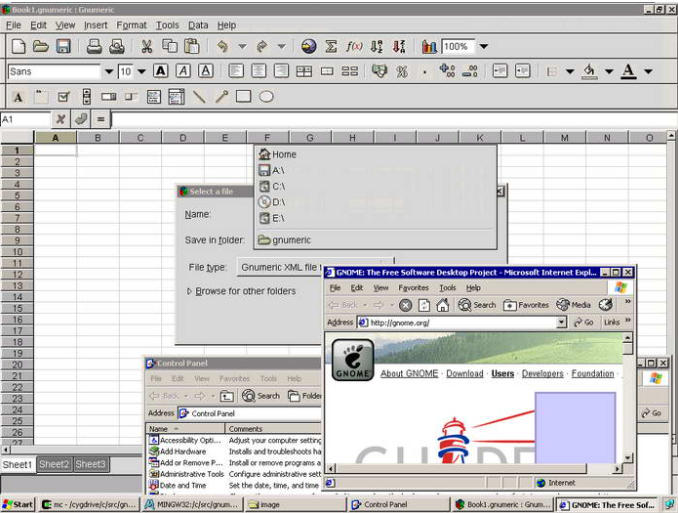Insert a chart with the graph icon
678x513 pixels.
point(429,46)
